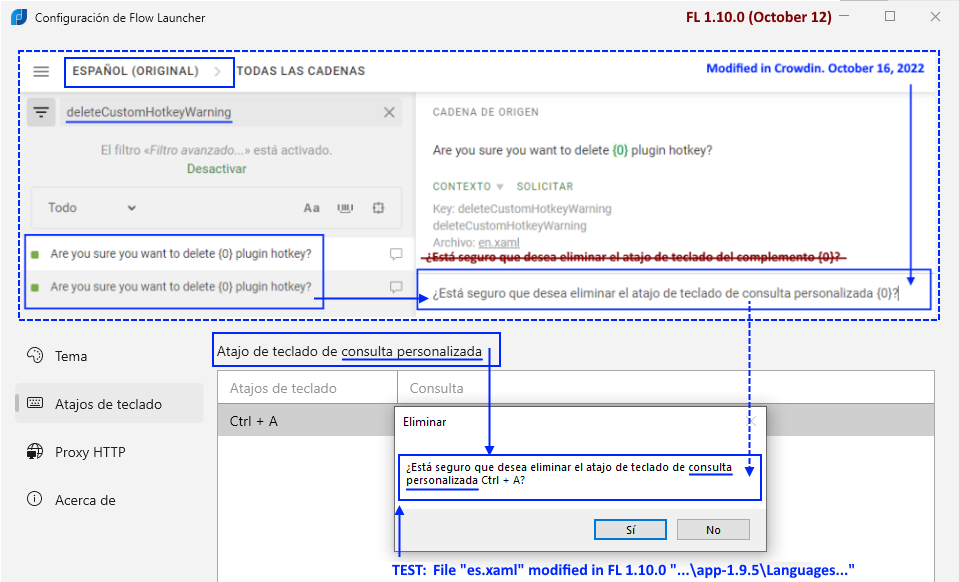Open the hamburger menu in the Crowdin panel
This screenshot has width=959, height=582.
tap(40, 71)
